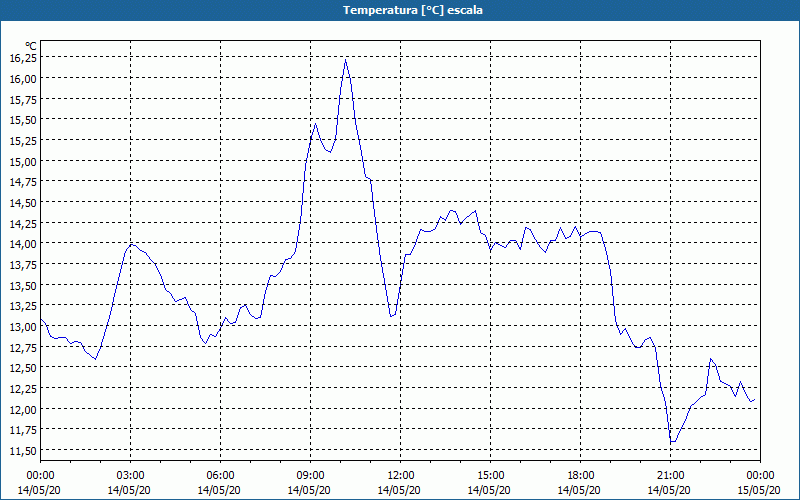Select the '16,00' y-axis value
The image size is (800, 500).
[23, 79]
